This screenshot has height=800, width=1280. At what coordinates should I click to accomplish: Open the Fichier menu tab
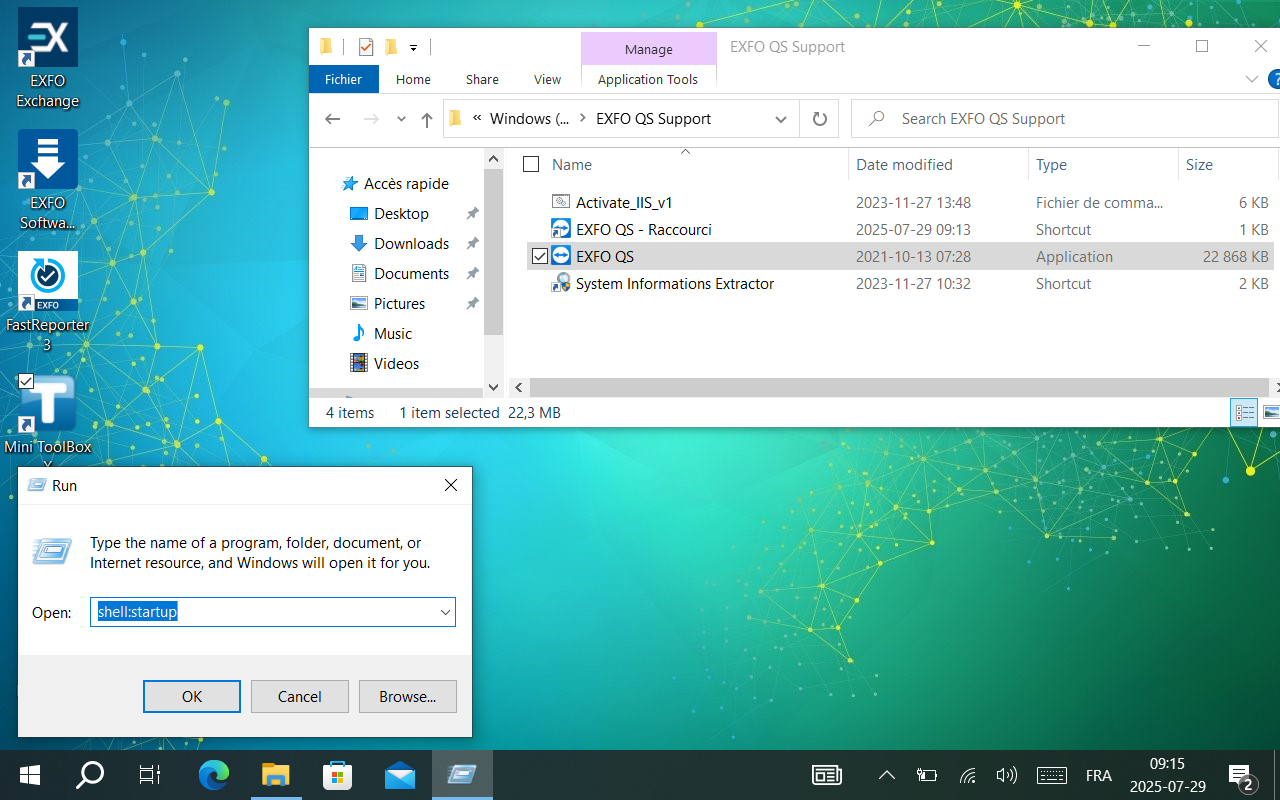[x=344, y=79]
